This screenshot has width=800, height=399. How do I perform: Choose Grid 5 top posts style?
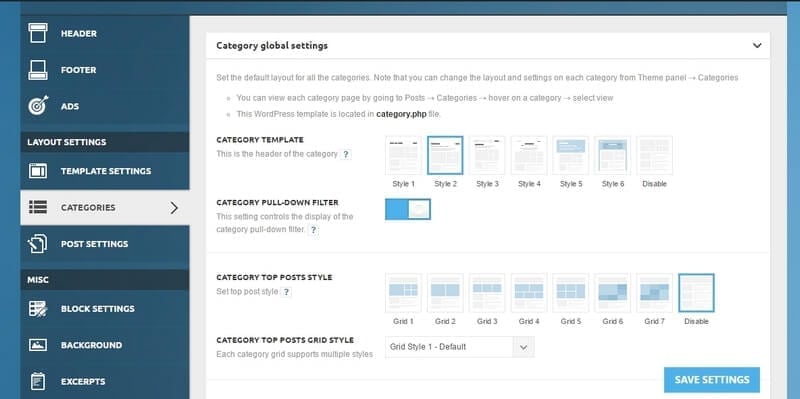570,293
